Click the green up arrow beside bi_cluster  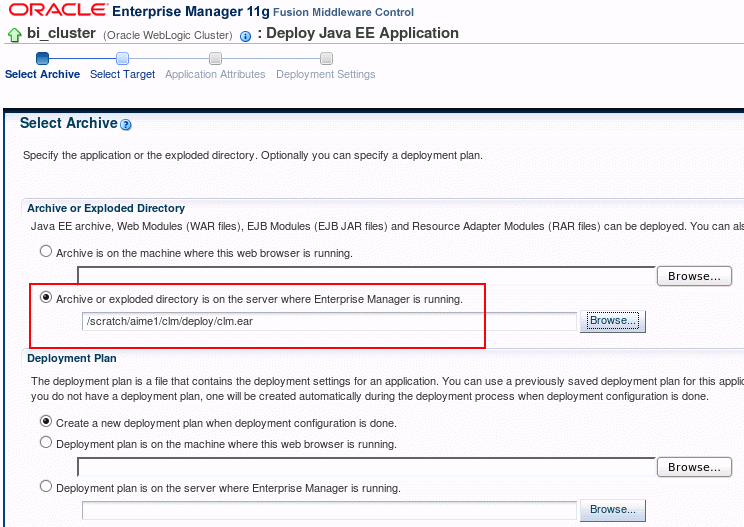click(x=15, y=35)
